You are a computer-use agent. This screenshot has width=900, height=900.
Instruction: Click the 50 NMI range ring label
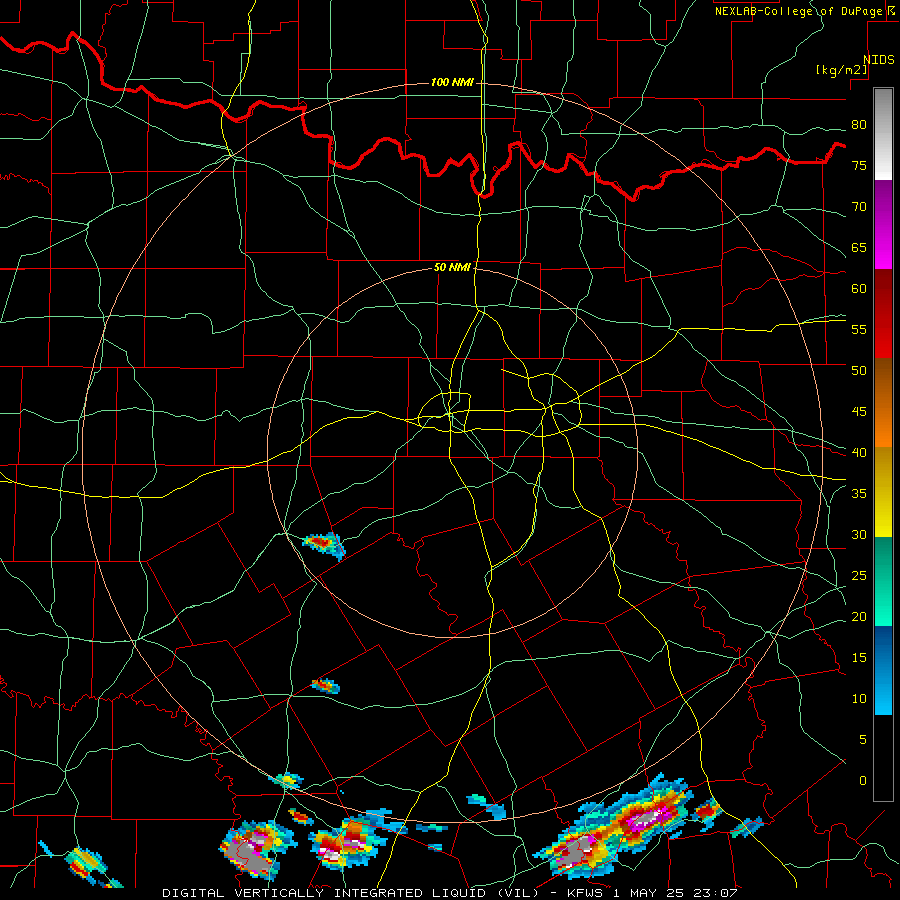pyautogui.click(x=452, y=267)
